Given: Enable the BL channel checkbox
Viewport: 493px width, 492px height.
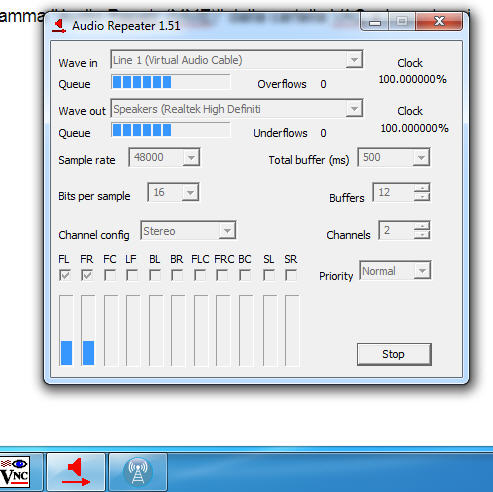Looking at the screenshot, I should 155,275.
